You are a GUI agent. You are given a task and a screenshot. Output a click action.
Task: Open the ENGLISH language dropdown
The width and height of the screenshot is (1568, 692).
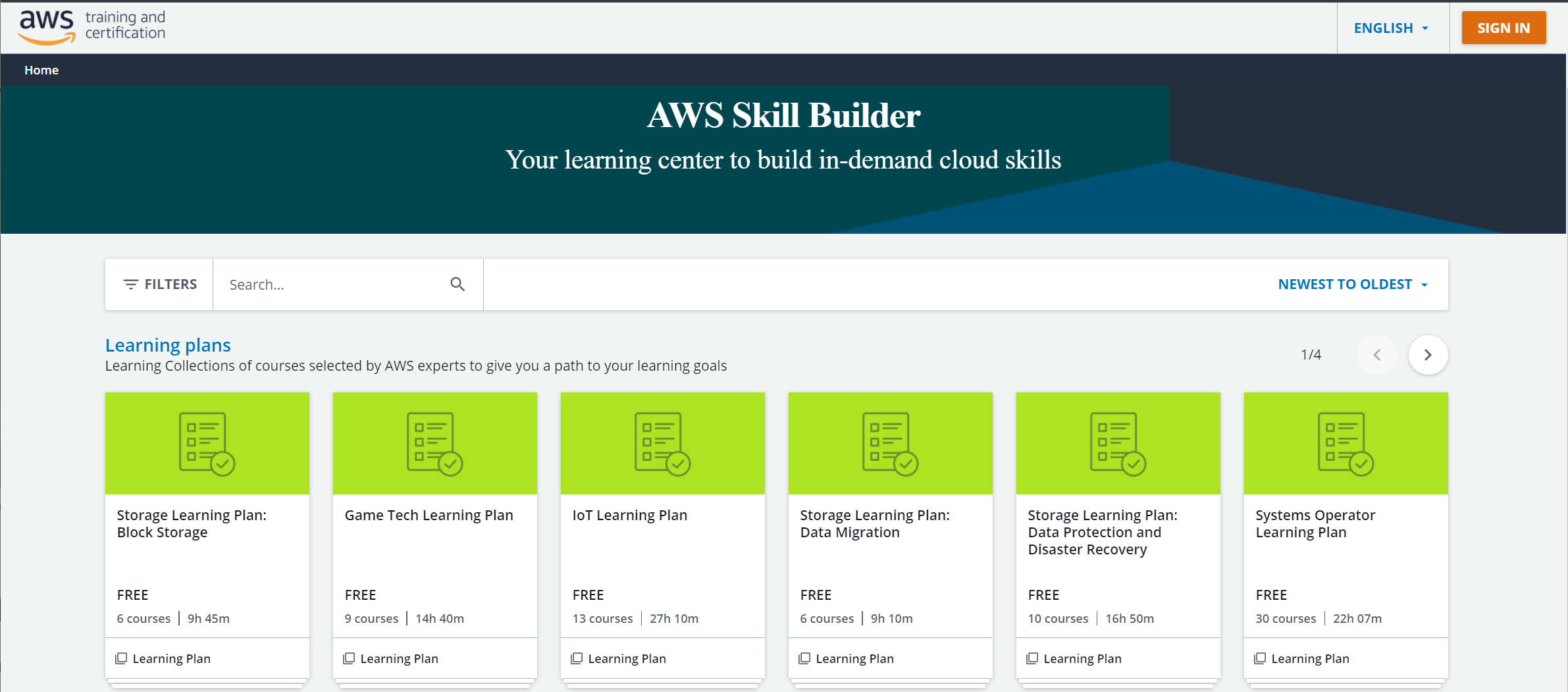coord(1392,28)
